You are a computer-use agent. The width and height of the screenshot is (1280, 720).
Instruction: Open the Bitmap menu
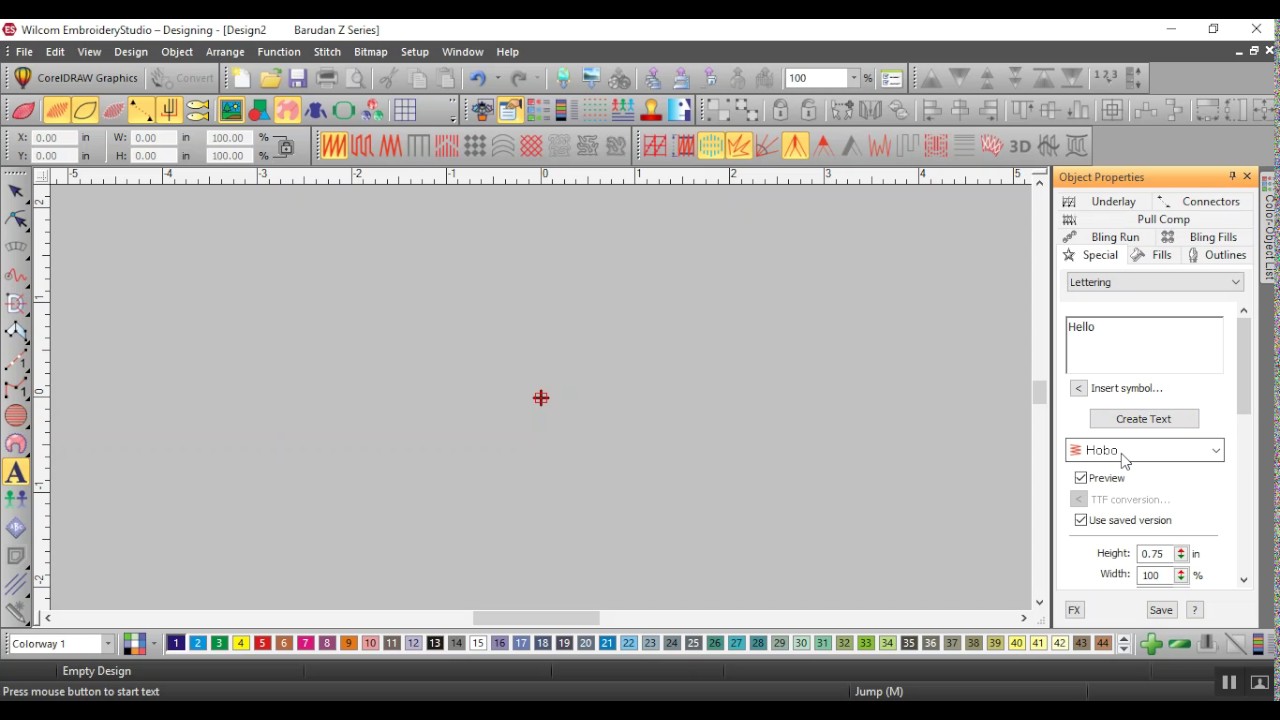coord(370,52)
